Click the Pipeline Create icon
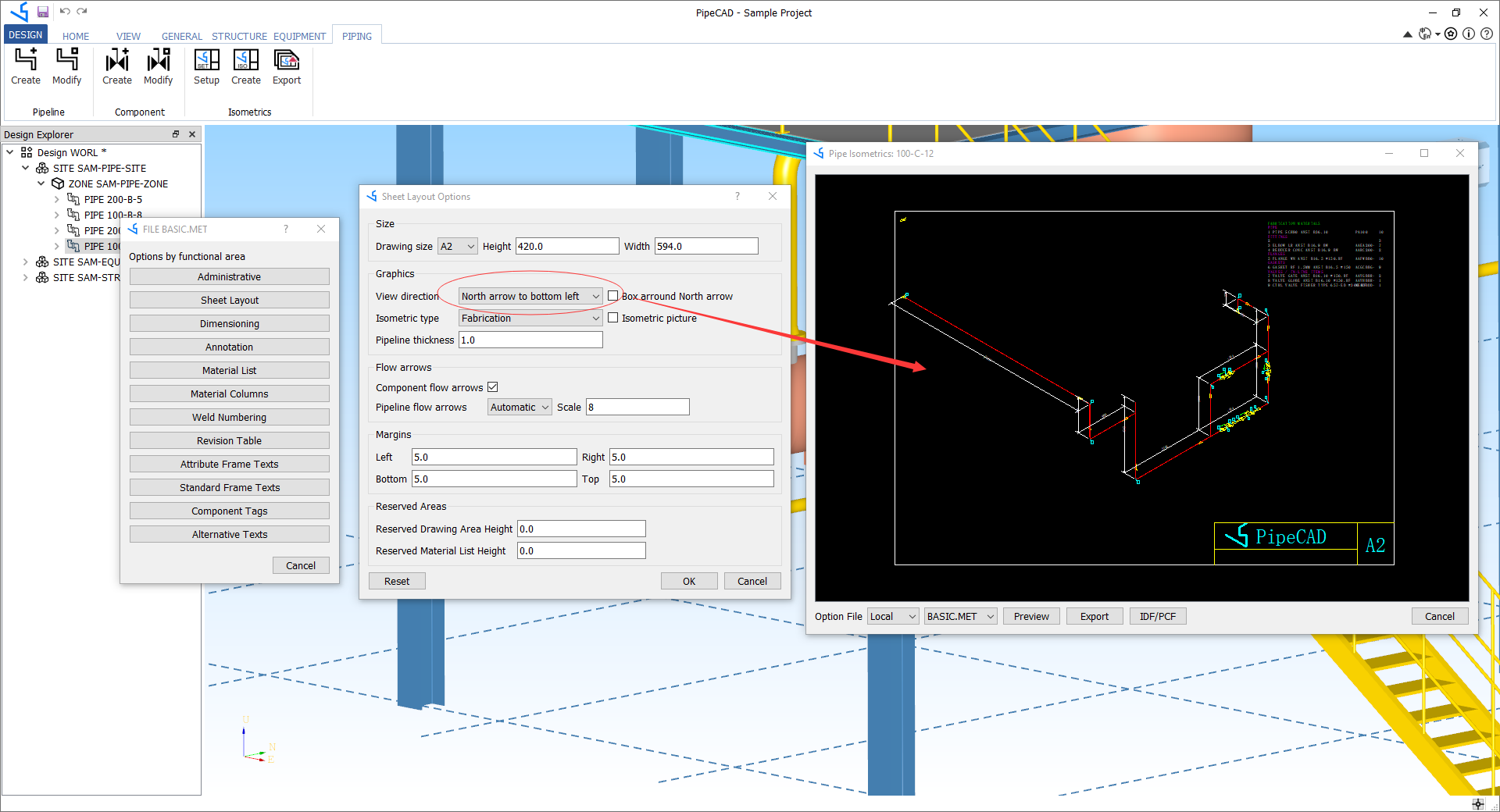Viewport: 1500px width, 812px height. (x=26, y=66)
